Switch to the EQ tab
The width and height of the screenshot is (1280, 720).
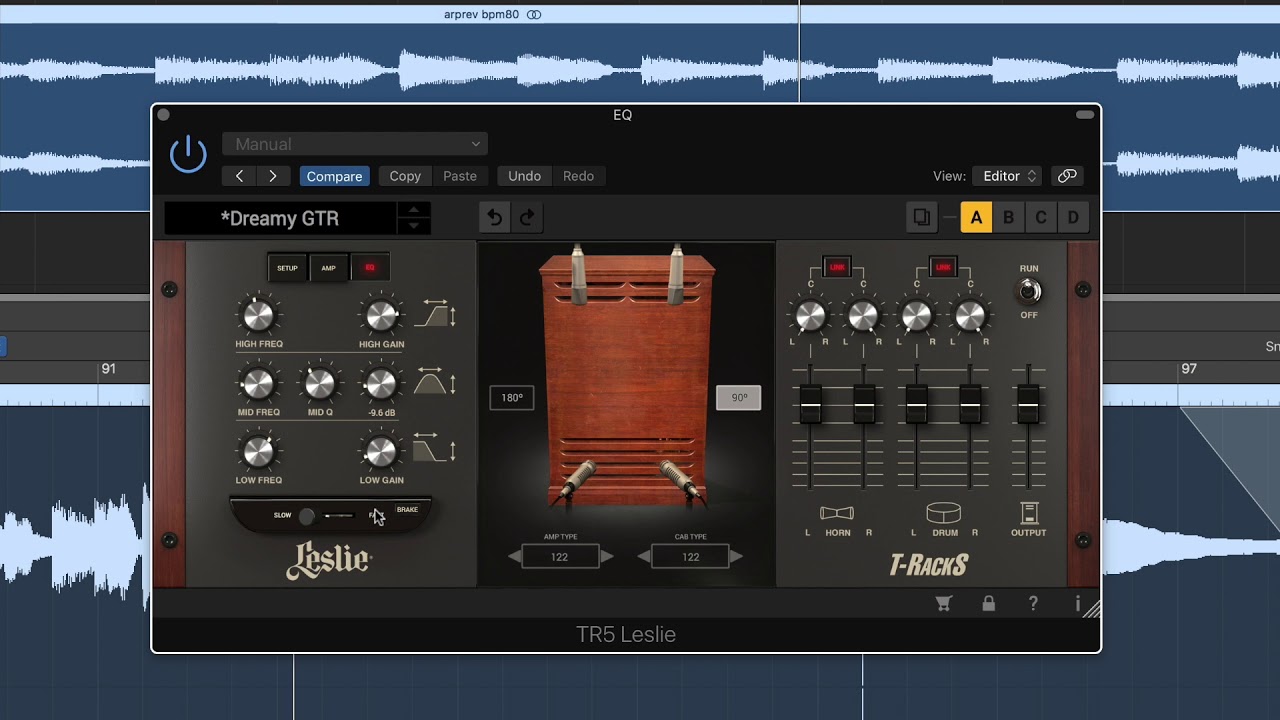[x=370, y=268]
